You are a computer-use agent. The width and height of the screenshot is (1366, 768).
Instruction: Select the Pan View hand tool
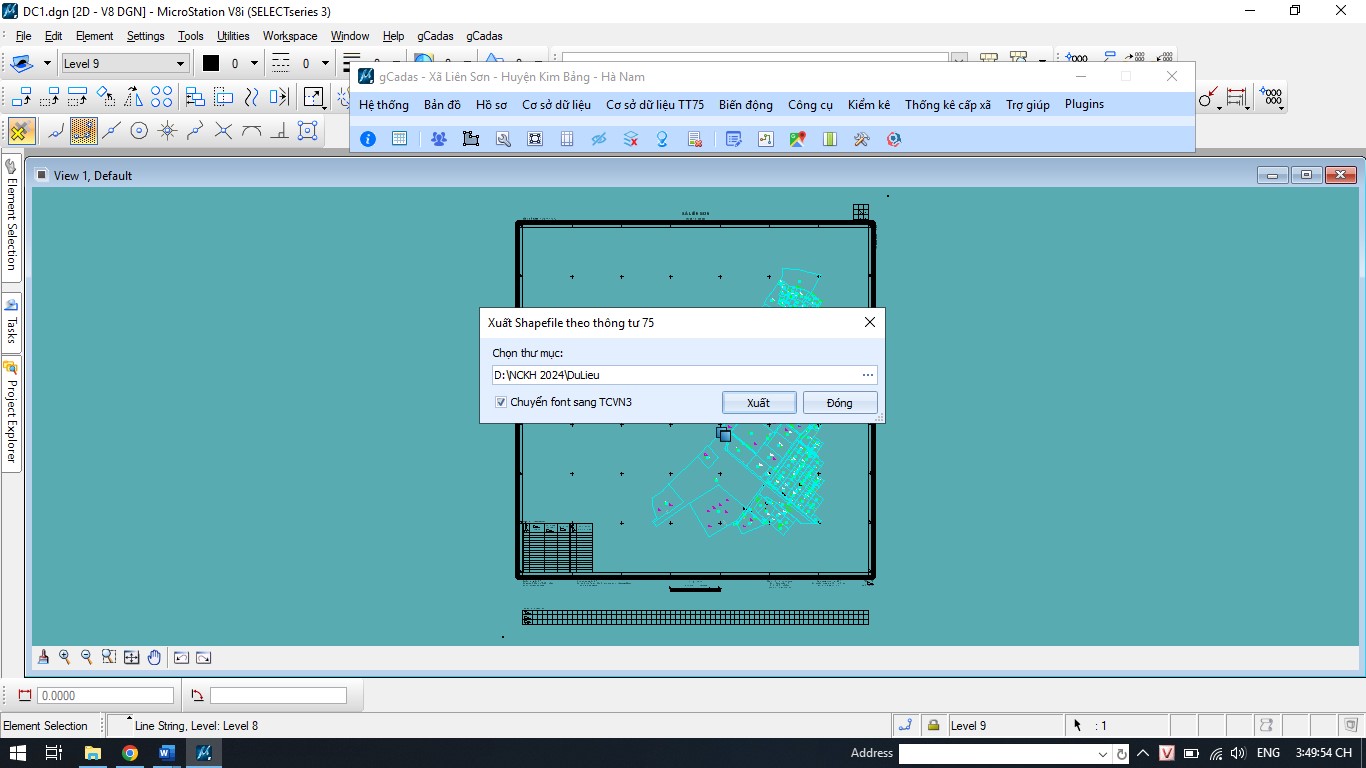154,657
